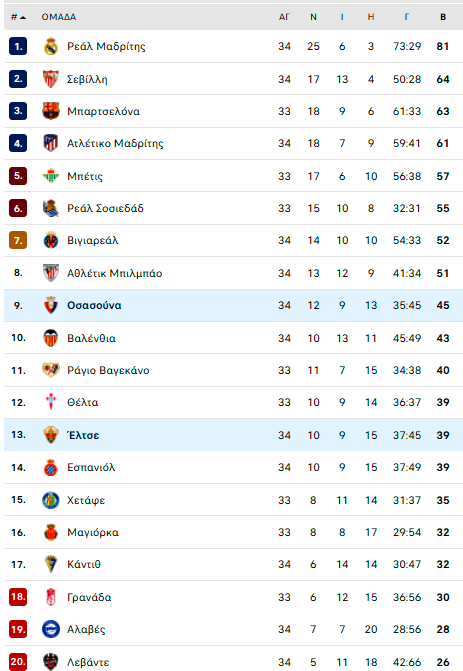Open the Οσασούνα team link
Screen dimensions: 463x671
(94, 305)
